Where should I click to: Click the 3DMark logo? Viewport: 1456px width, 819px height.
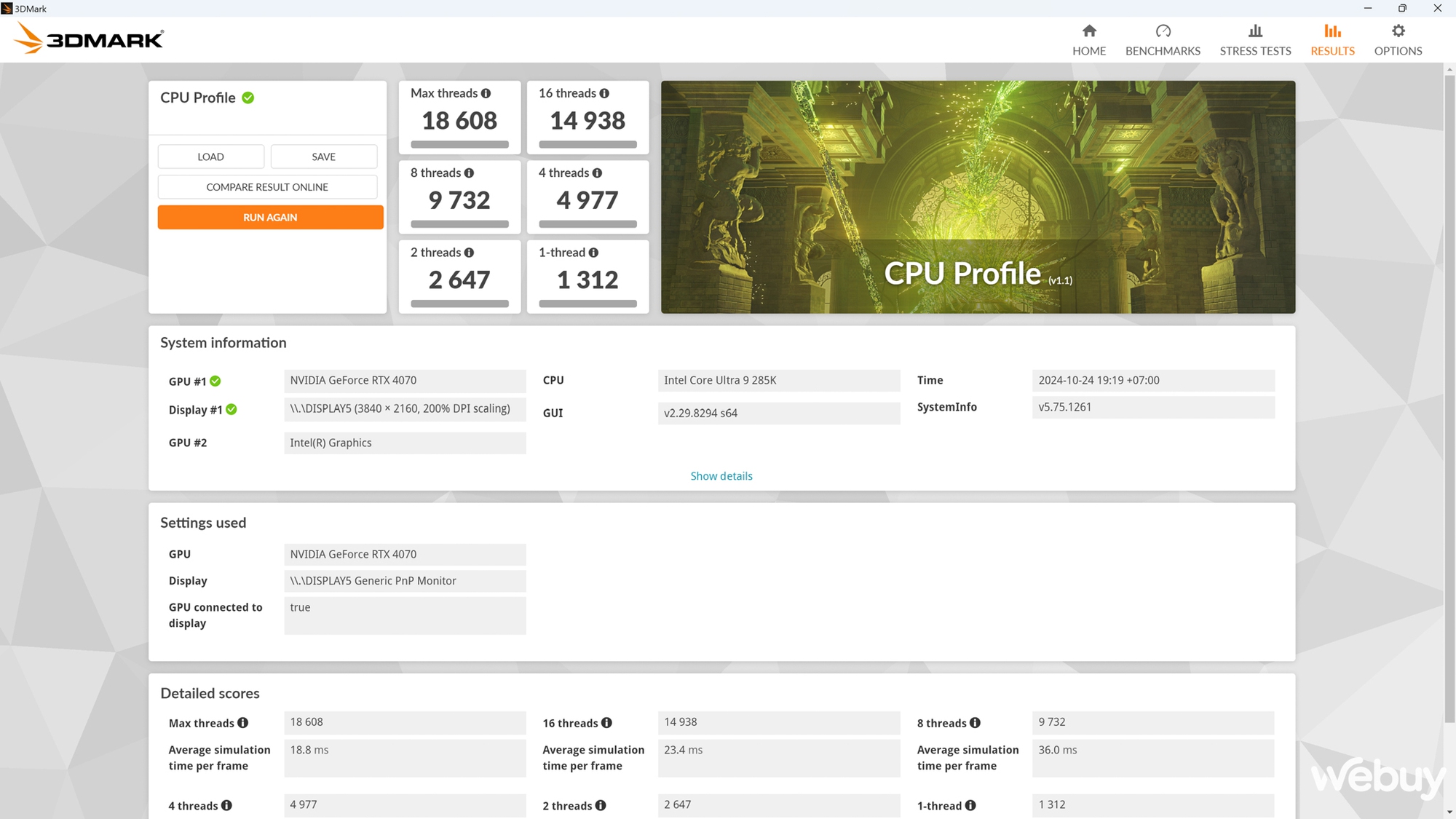pyautogui.click(x=89, y=38)
